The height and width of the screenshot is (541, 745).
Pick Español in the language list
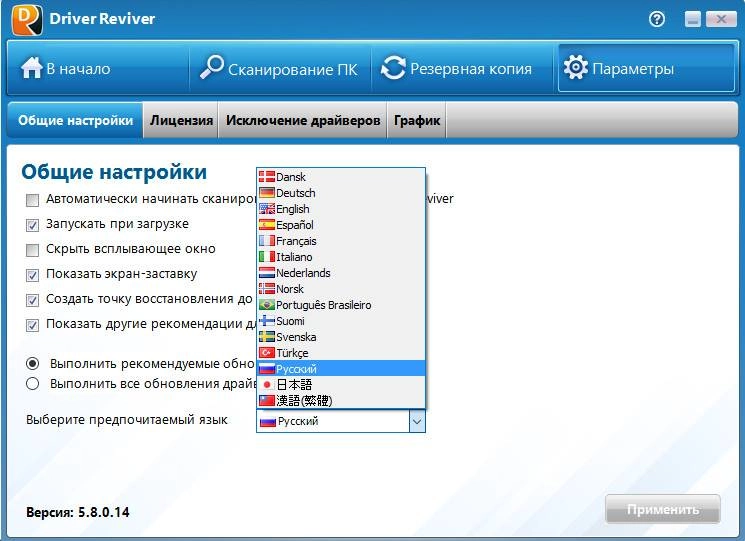pos(341,225)
